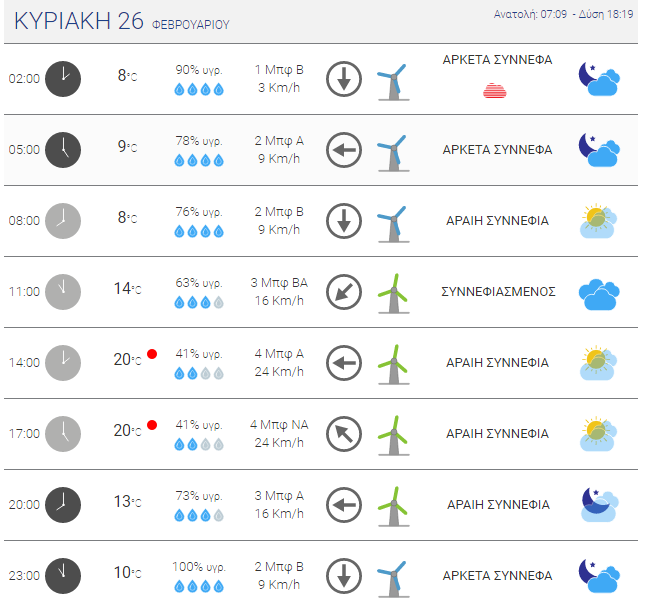Click the wind turbine icon at 14:00
Image resolution: width=651 pixels, height=610 pixels.
pos(393,363)
